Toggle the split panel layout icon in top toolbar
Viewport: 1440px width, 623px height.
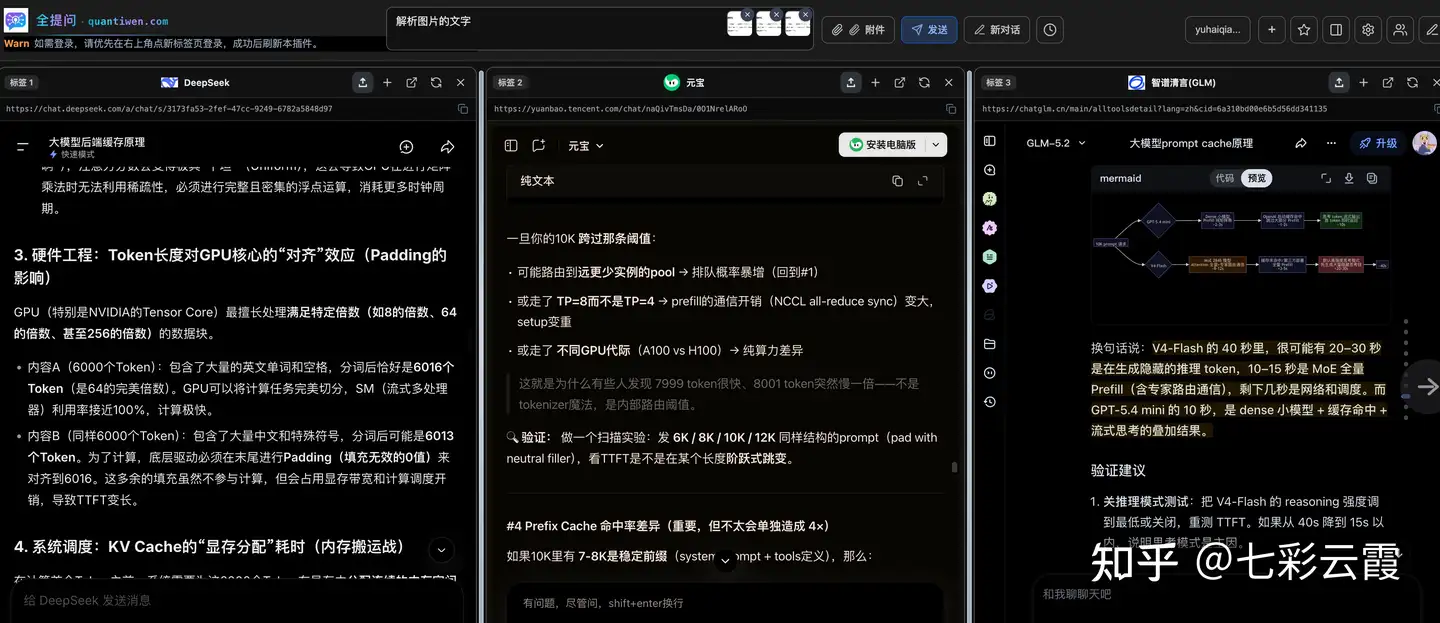(1336, 30)
